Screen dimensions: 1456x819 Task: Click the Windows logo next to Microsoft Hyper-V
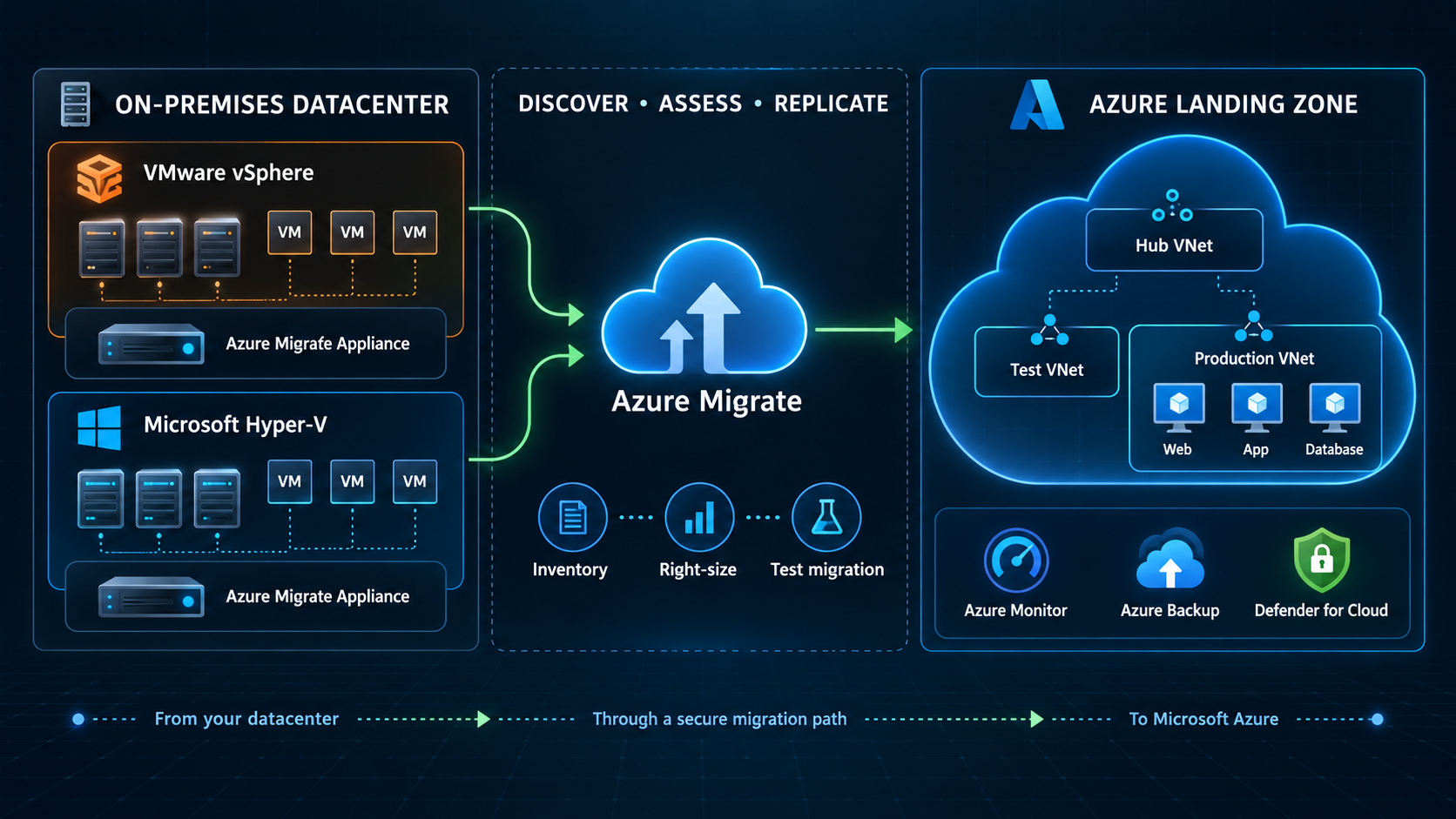point(99,427)
